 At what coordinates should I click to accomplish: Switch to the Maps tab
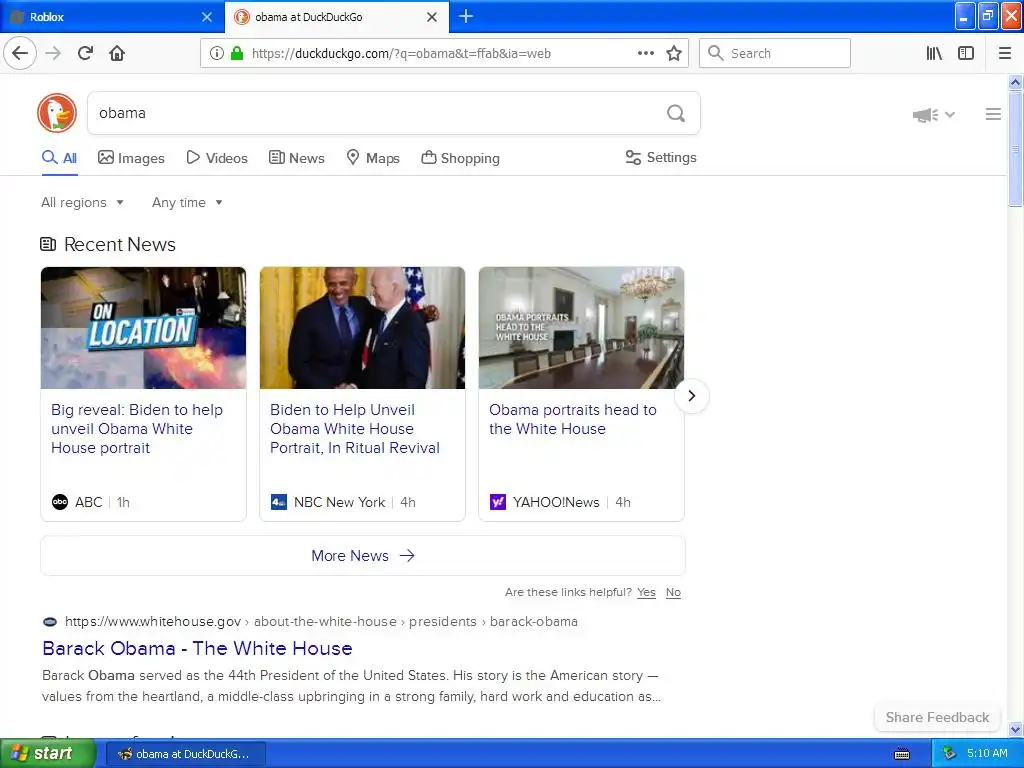point(373,158)
